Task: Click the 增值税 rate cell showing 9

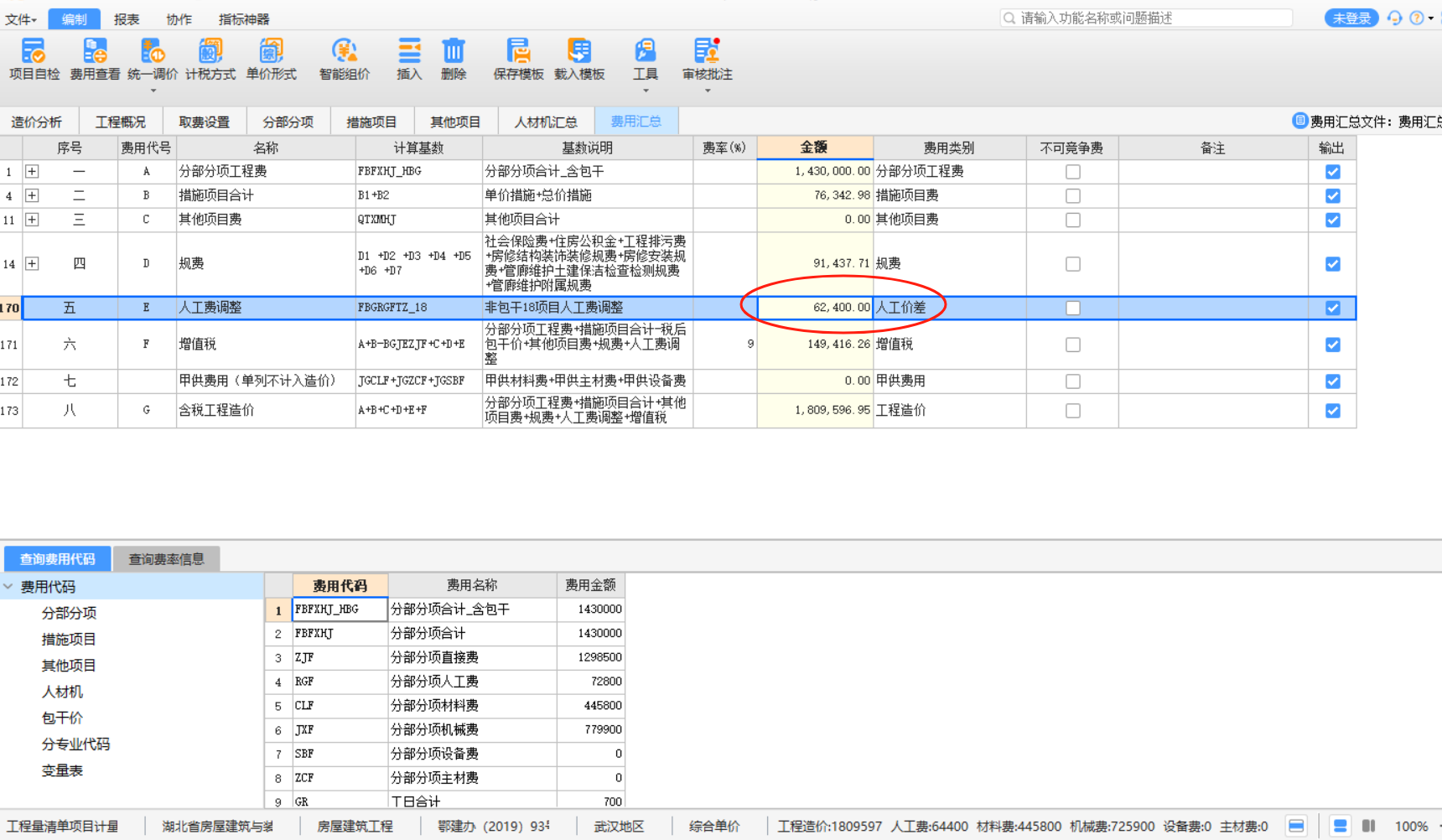Action: [725, 345]
